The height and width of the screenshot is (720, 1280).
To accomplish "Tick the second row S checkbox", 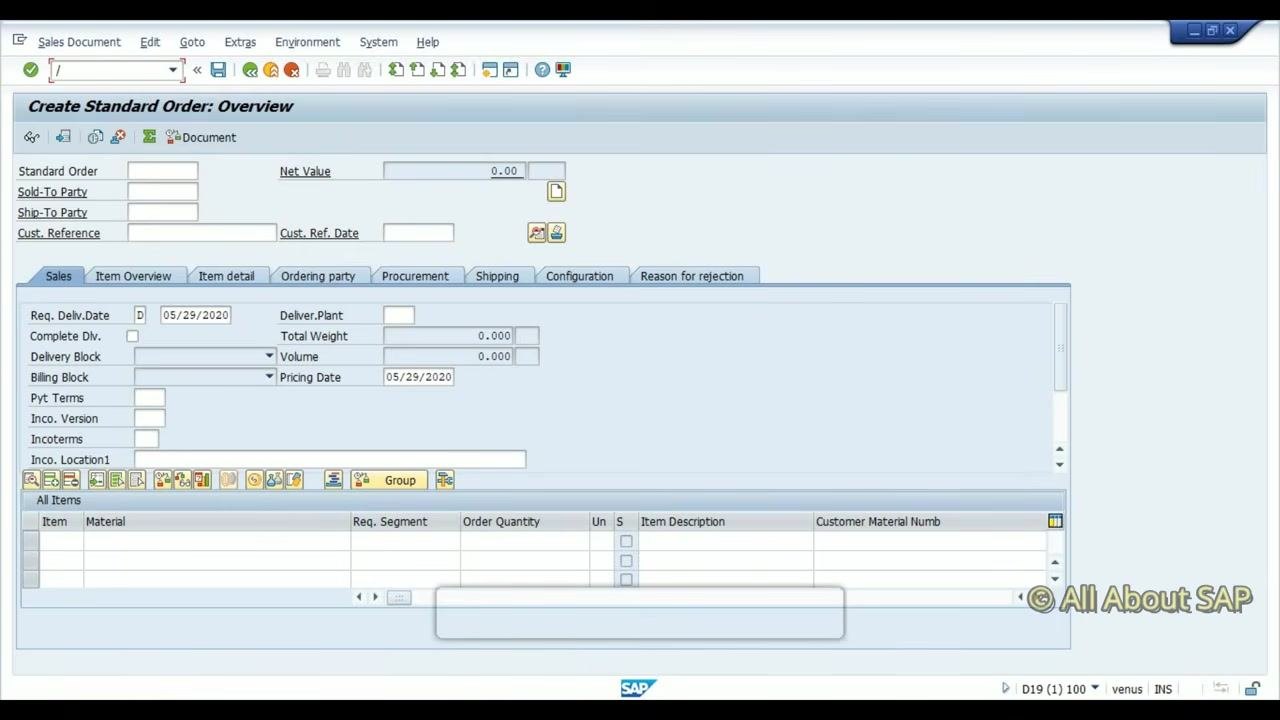I will 626,560.
